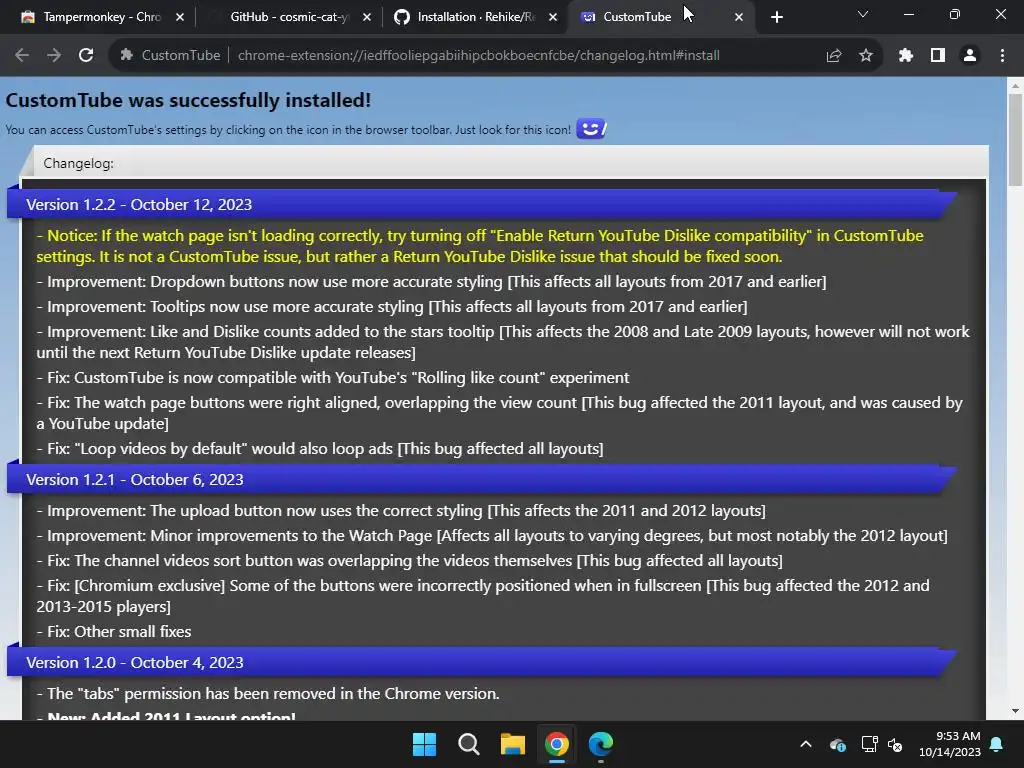This screenshot has height=768, width=1024.
Task: Click the channel videos sort button fix entry
Action: [409, 560]
